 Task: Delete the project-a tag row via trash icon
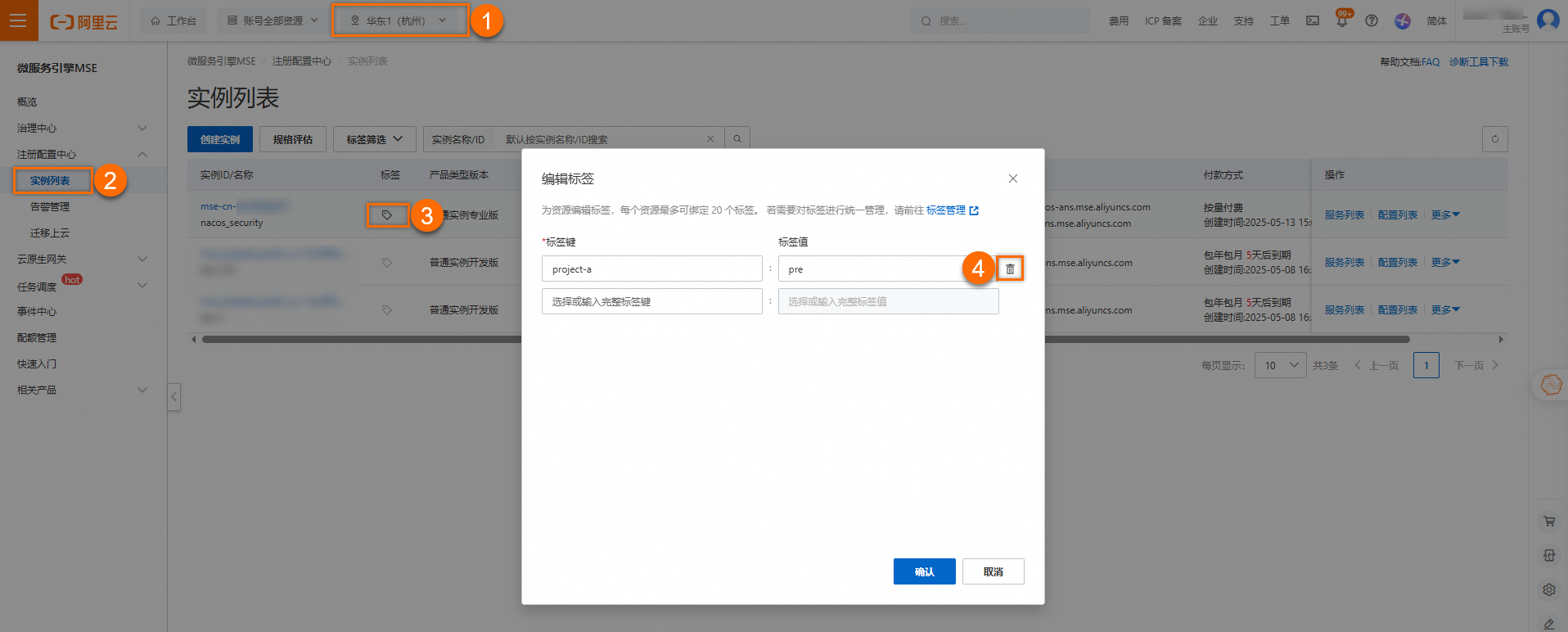(x=1010, y=269)
